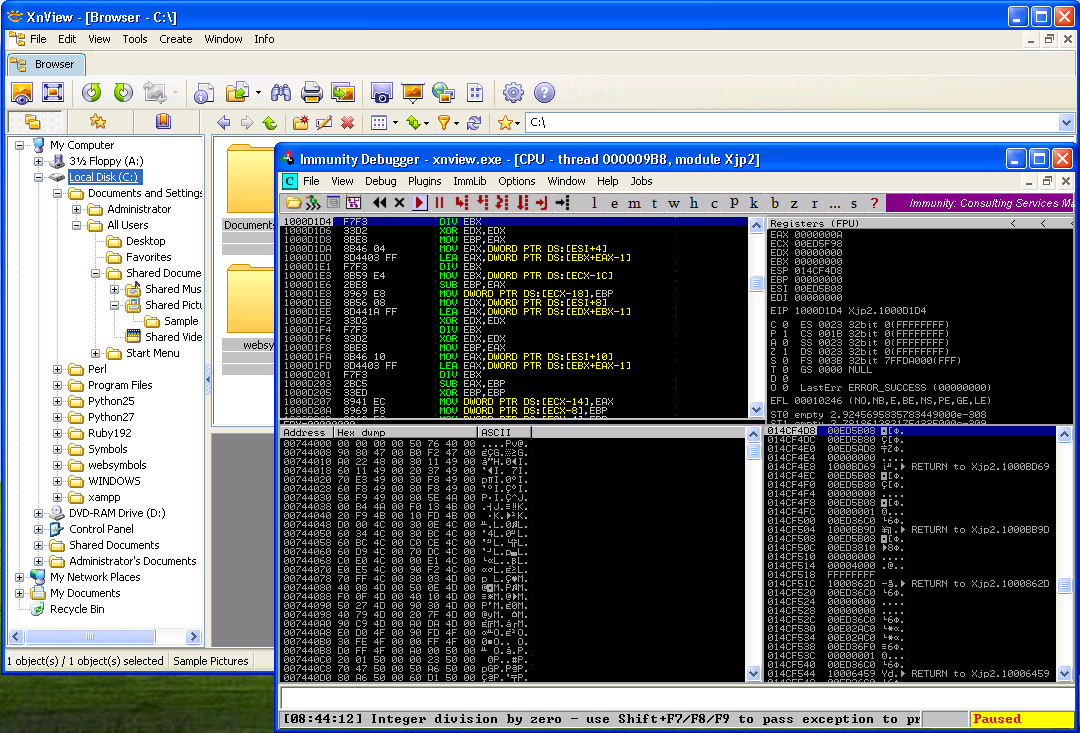Open the address bar path dropdown
Screen dimensions: 1080x733
click(1066, 123)
